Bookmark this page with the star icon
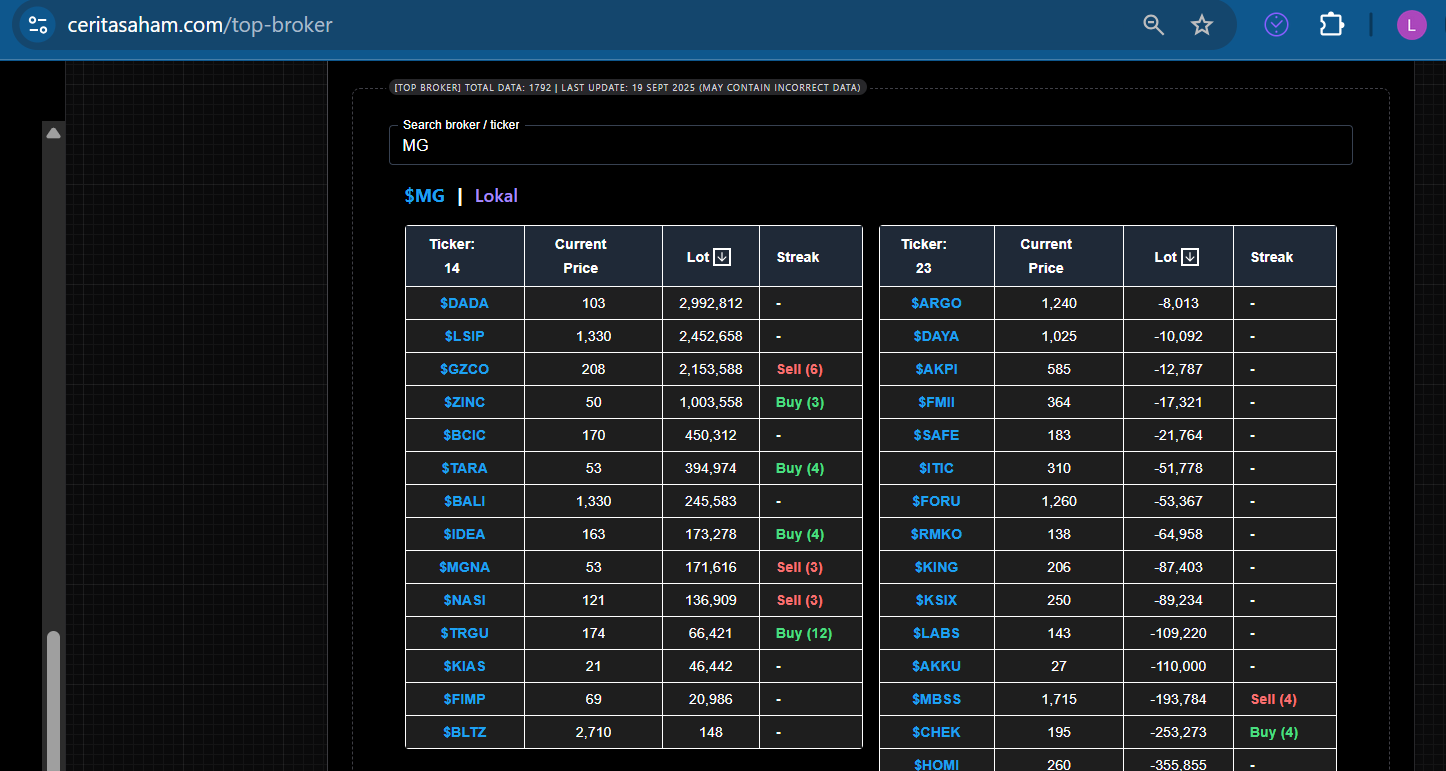The width and height of the screenshot is (1446, 771). point(1201,25)
